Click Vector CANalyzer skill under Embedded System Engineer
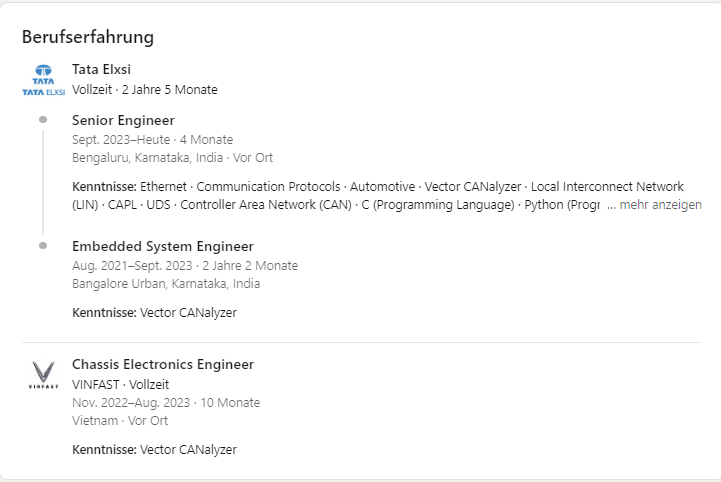 tap(188, 313)
